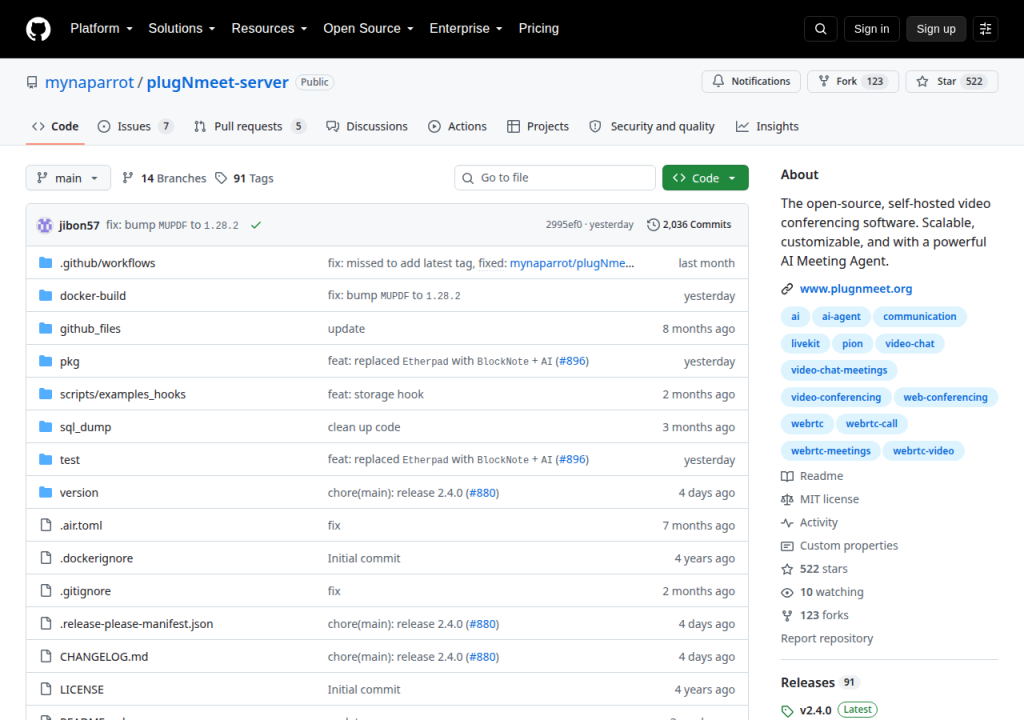Open the 2,036 Commits history link
The height and width of the screenshot is (720, 1024).
689,225
